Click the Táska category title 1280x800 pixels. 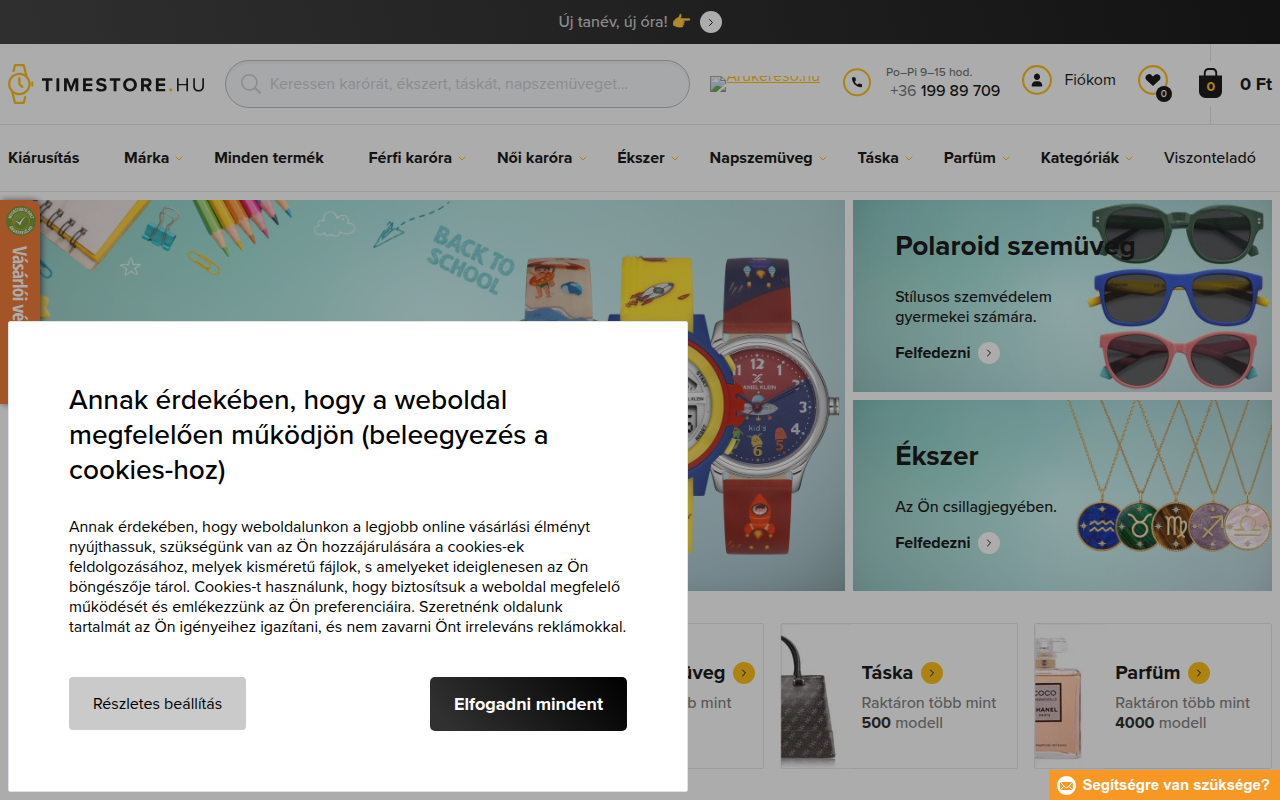pyautogui.click(x=887, y=673)
